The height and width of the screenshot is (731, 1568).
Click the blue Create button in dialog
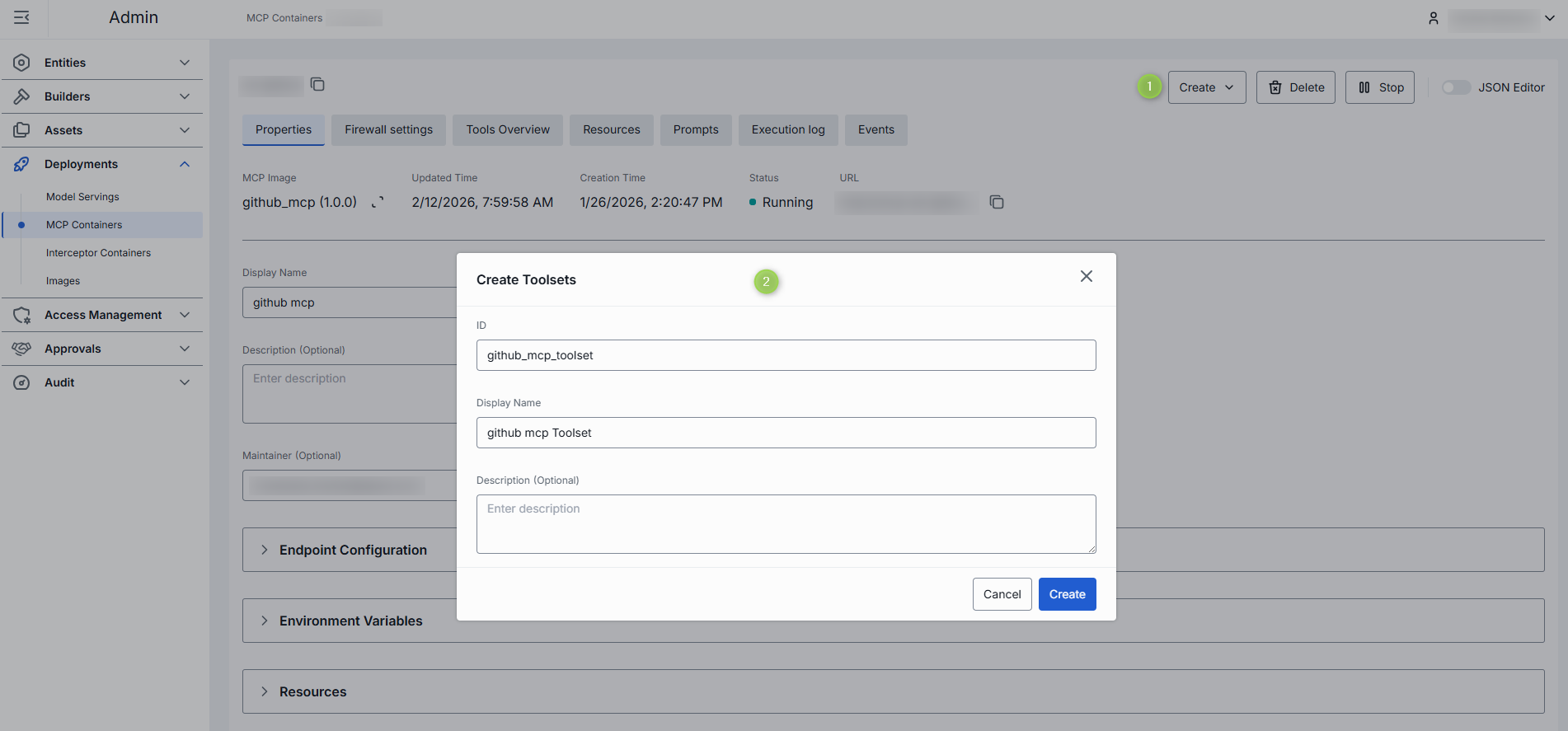(1067, 594)
